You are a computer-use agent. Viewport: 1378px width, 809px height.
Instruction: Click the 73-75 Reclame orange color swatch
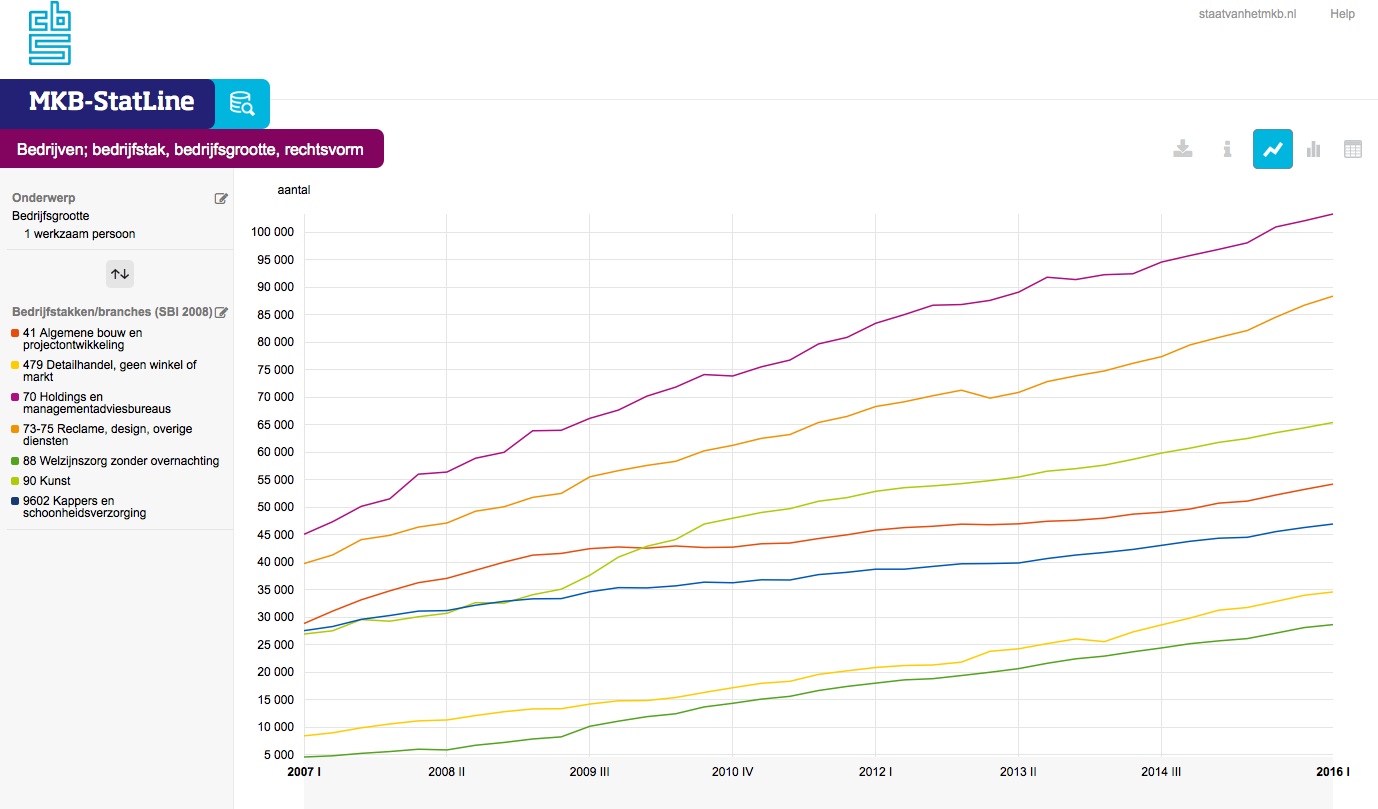coord(15,429)
